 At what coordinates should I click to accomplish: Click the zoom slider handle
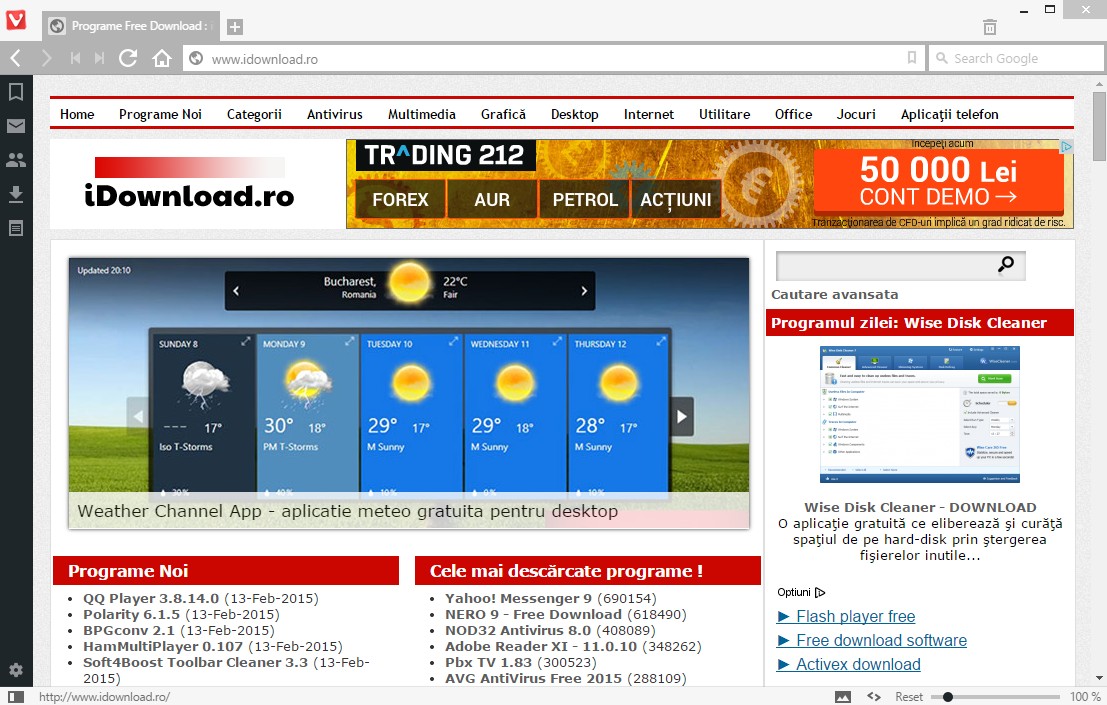coord(947,697)
